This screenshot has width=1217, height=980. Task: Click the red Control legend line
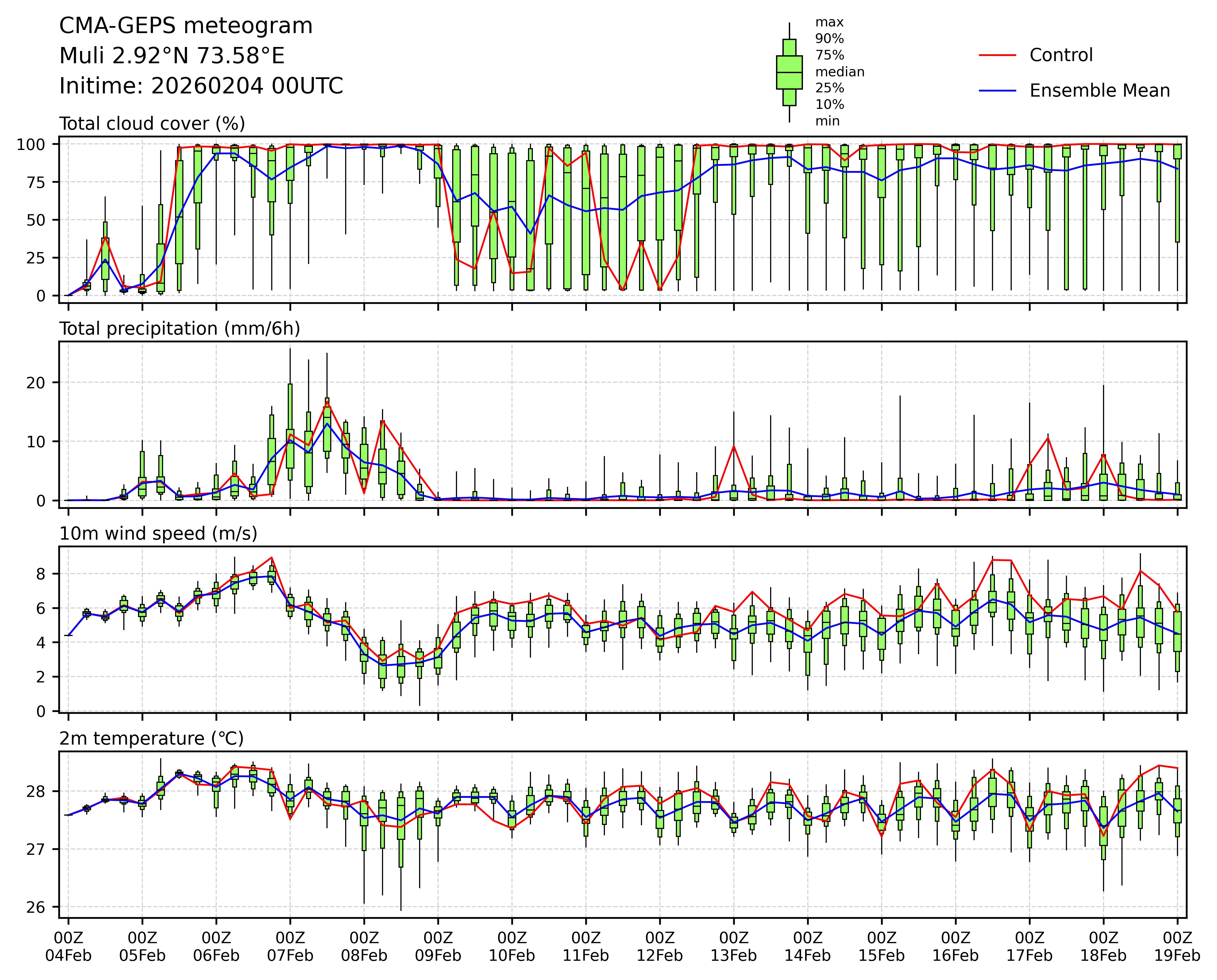[x=997, y=55]
